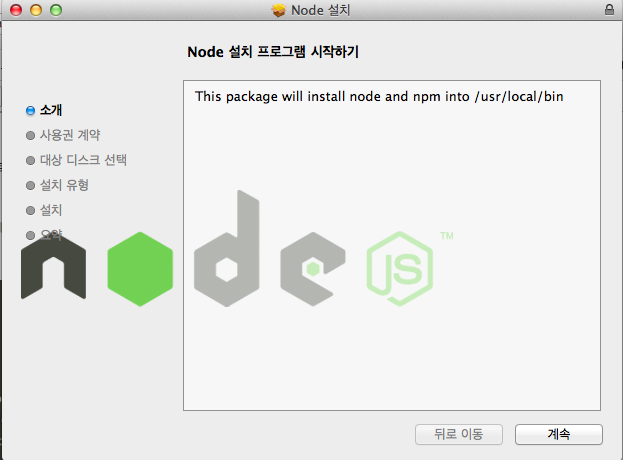Select the 설치 유형 step
The width and height of the screenshot is (623, 460).
click(x=64, y=185)
